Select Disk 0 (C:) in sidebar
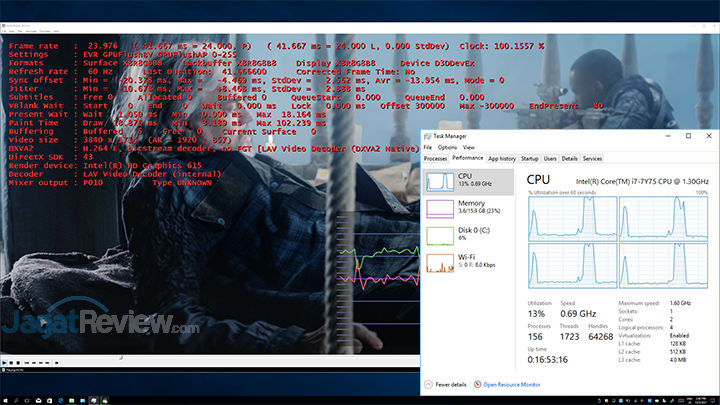720x405 pixels. click(468, 235)
